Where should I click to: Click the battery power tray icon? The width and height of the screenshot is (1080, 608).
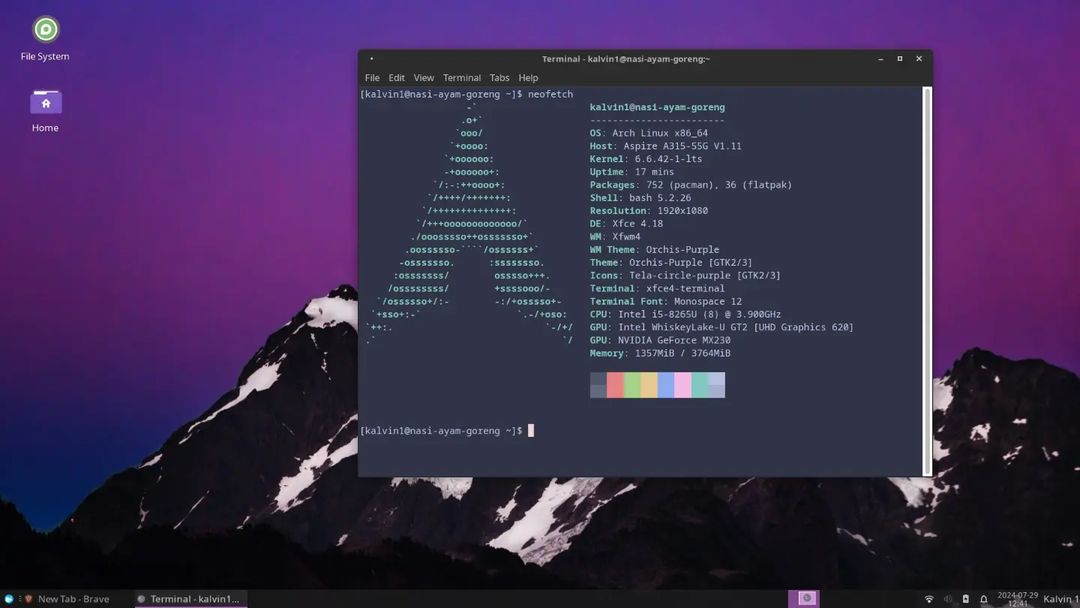tap(966, 599)
